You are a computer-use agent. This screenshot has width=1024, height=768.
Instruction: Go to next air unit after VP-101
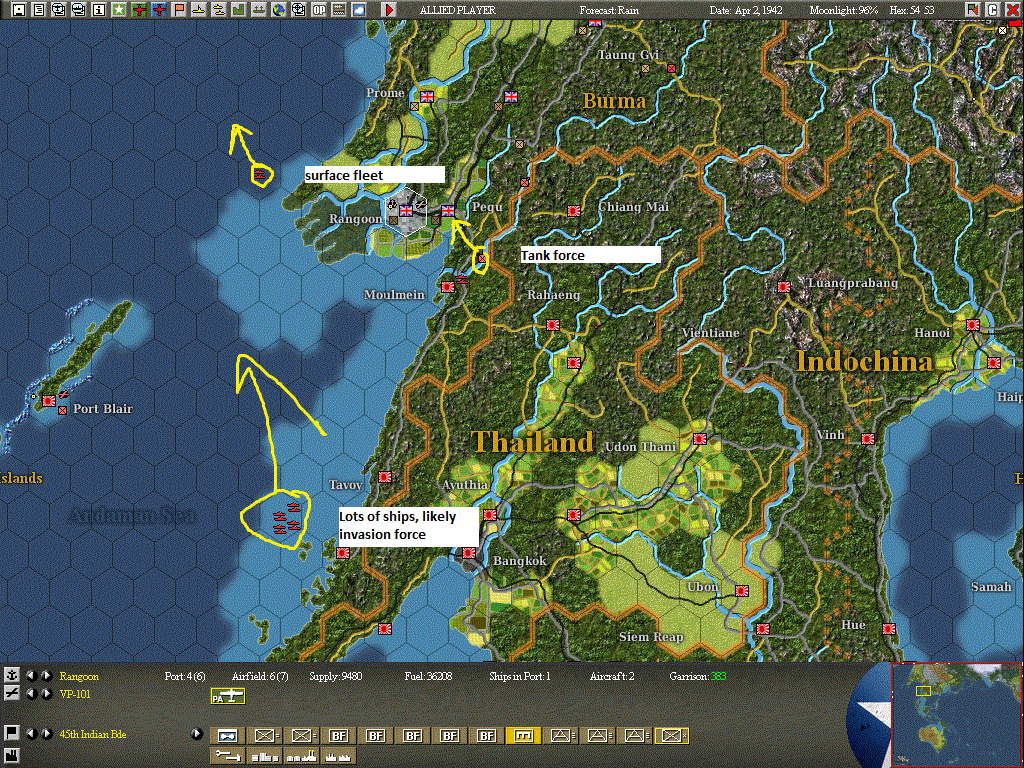tap(47, 694)
